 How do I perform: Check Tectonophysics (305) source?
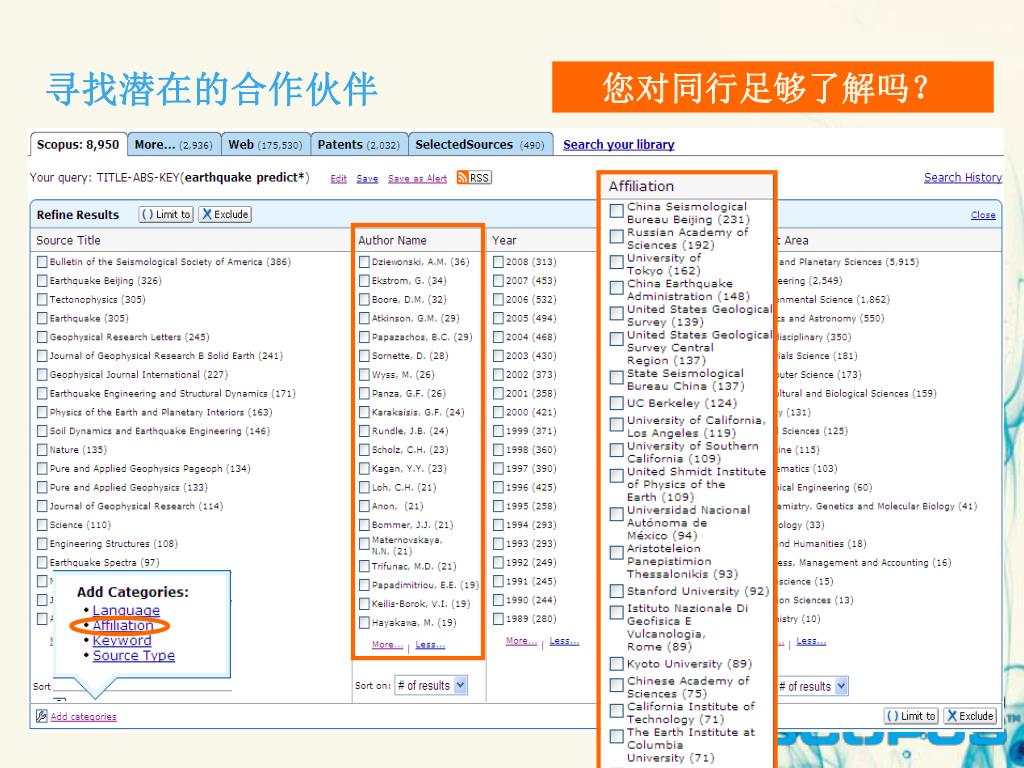42,300
